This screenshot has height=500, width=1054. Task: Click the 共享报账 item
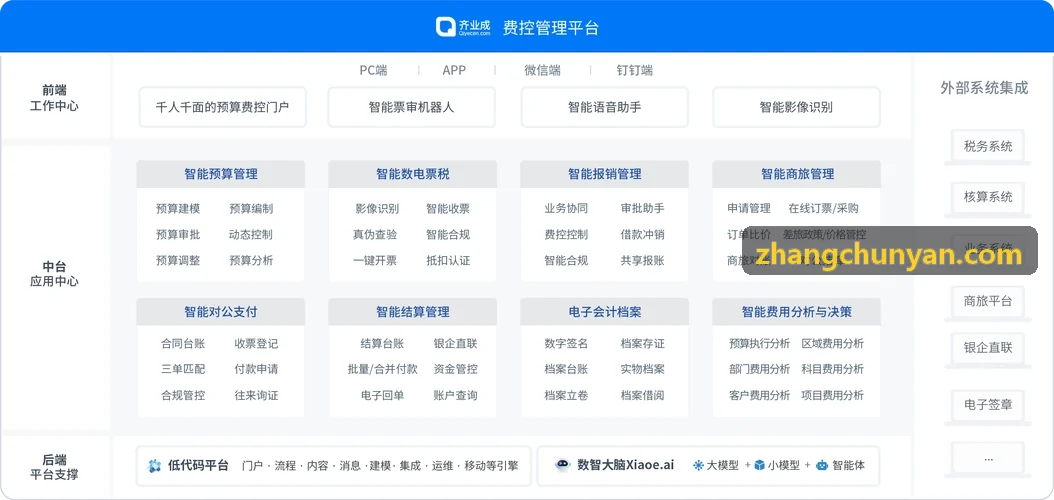point(643,261)
